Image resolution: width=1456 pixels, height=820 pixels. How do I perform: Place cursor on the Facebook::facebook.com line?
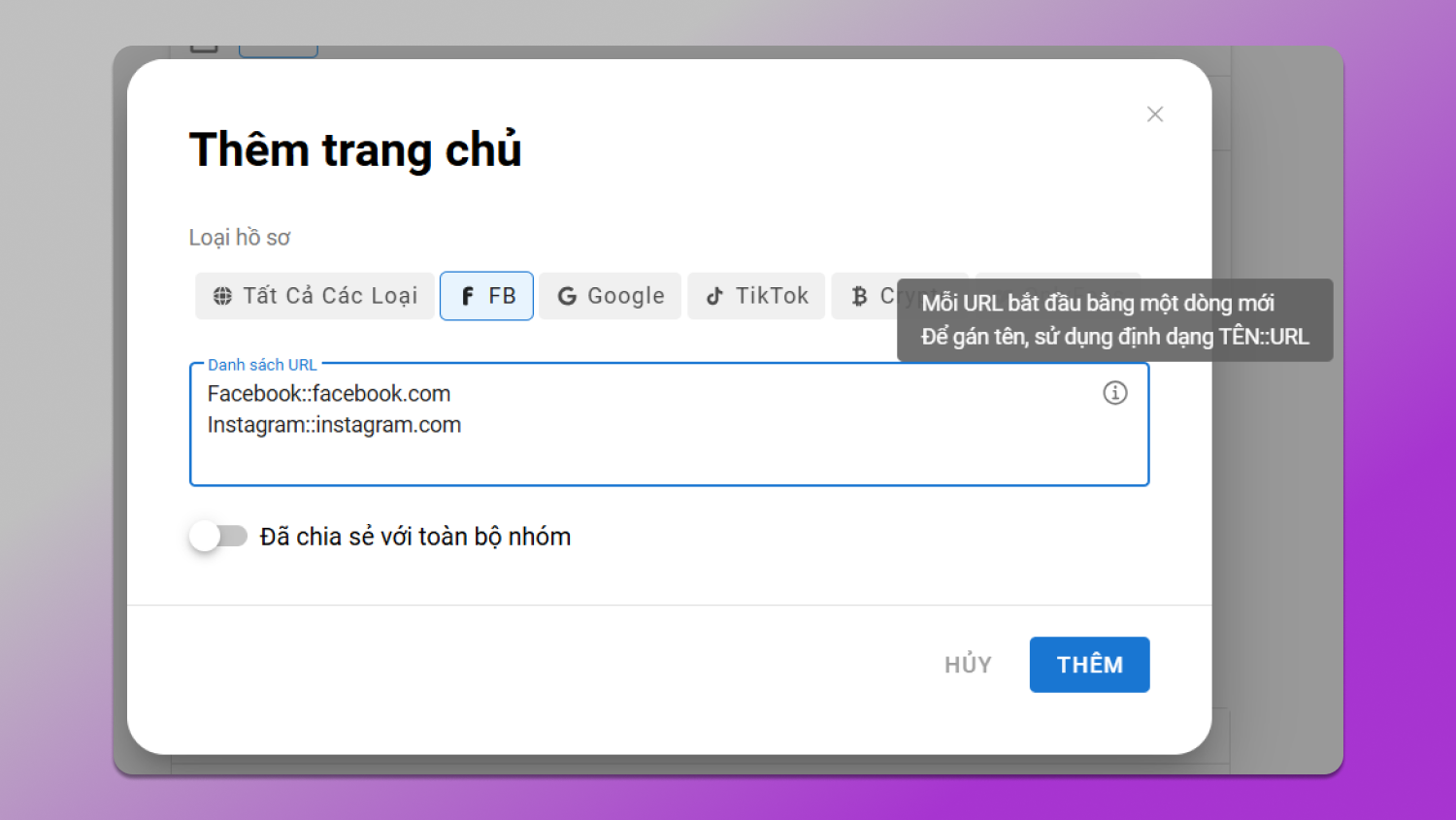coord(329,394)
